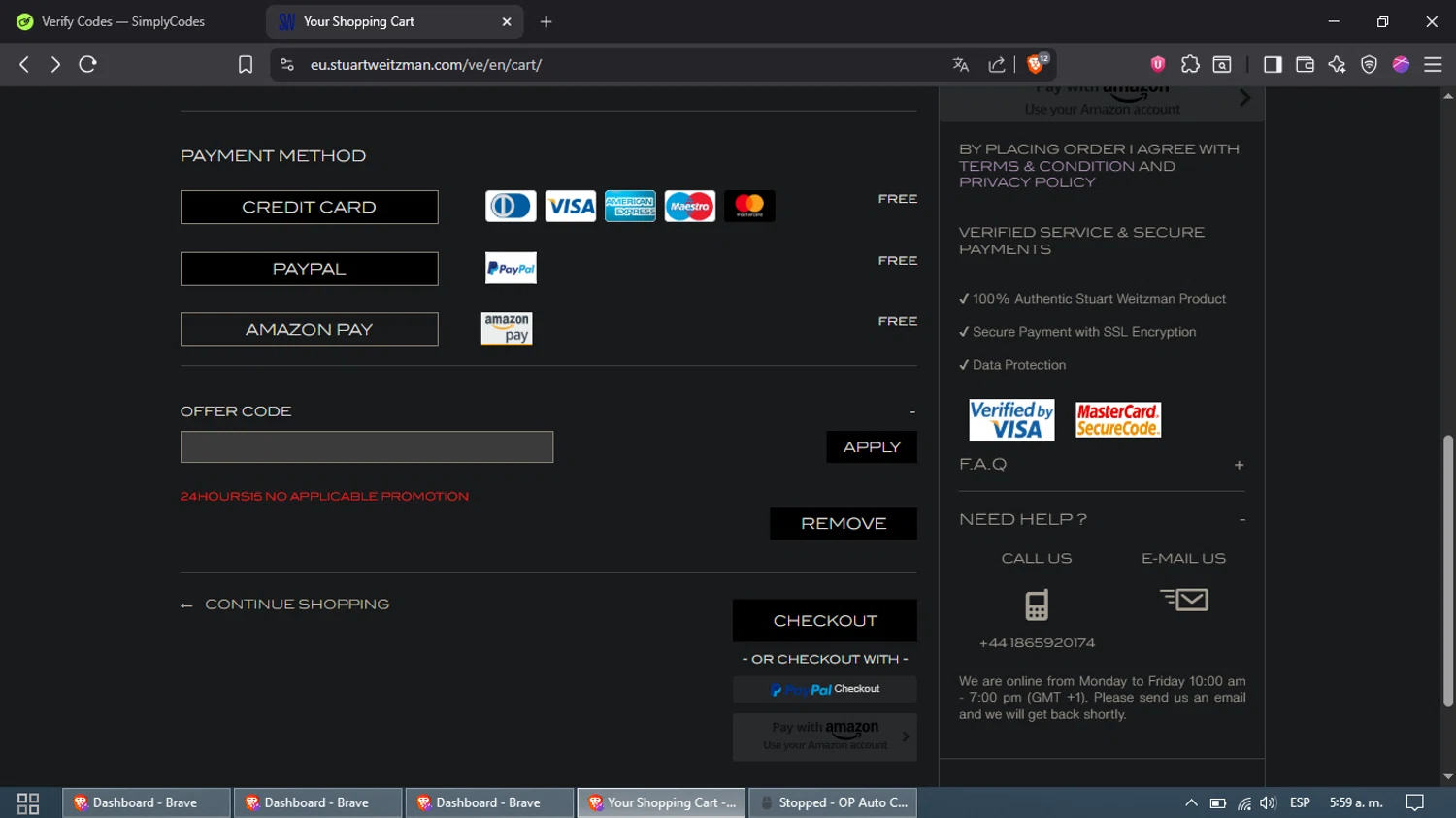Open Stopped - OP Auto C... taskbar window
Viewport: 1456px width, 818px height.
833,802
